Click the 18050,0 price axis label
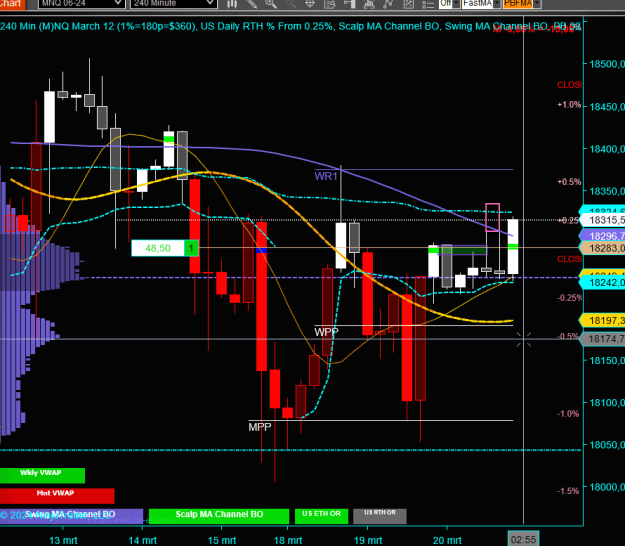 (x=607, y=445)
